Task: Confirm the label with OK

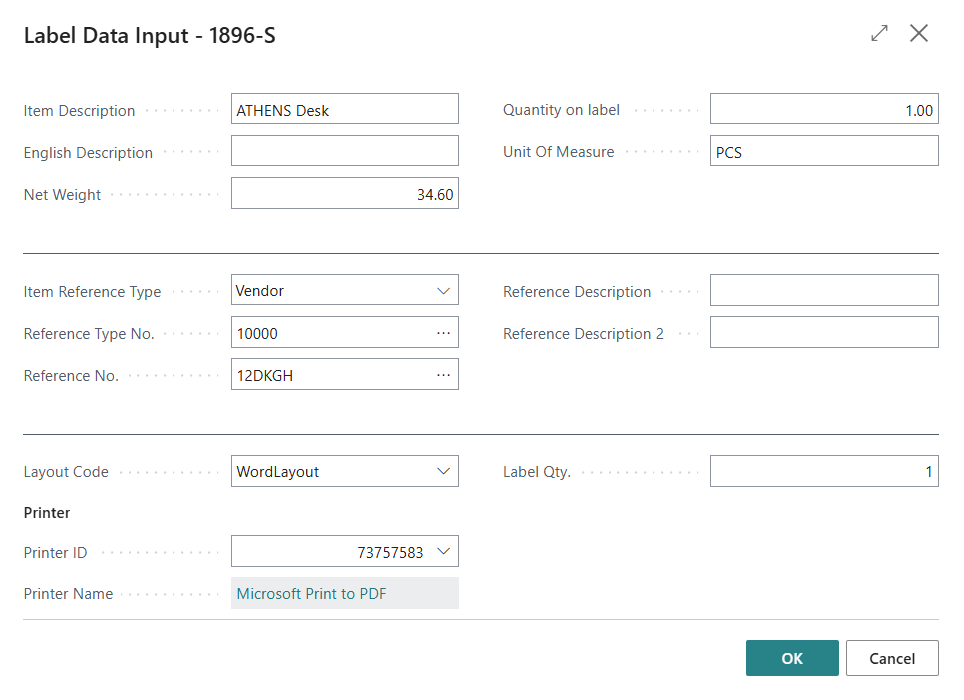Action: pyautogui.click(x=791, y=658)
